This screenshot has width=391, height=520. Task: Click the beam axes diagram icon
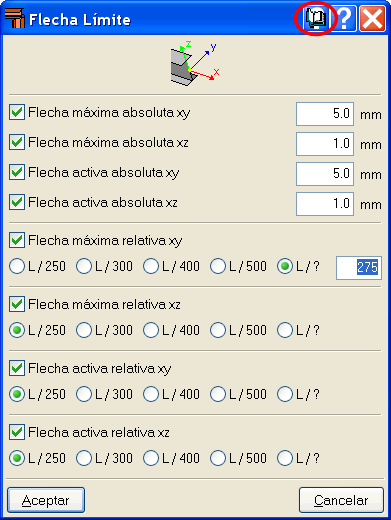195,64
